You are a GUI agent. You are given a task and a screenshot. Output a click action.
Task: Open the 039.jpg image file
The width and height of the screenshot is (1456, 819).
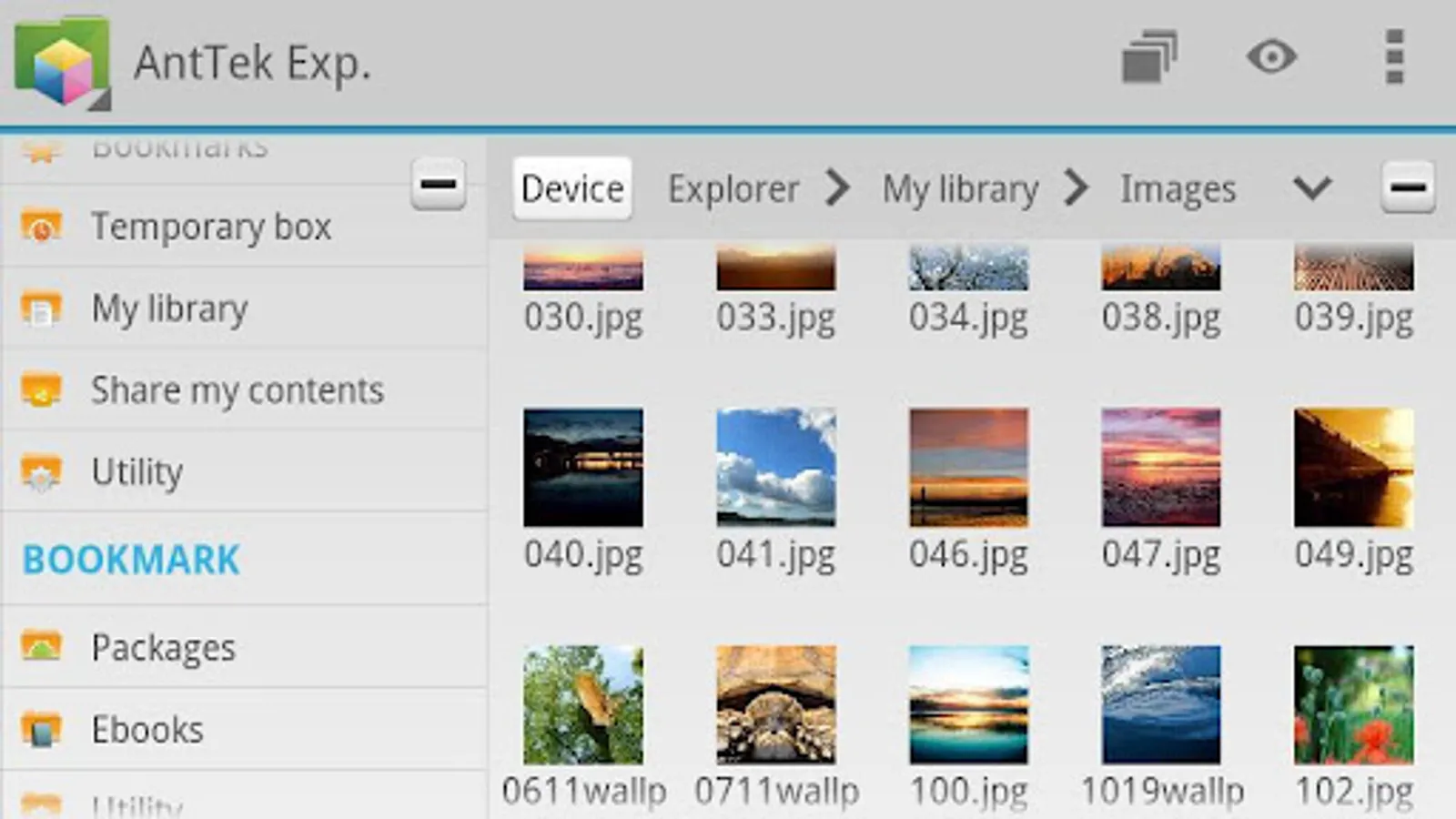tap(1354, 291)
